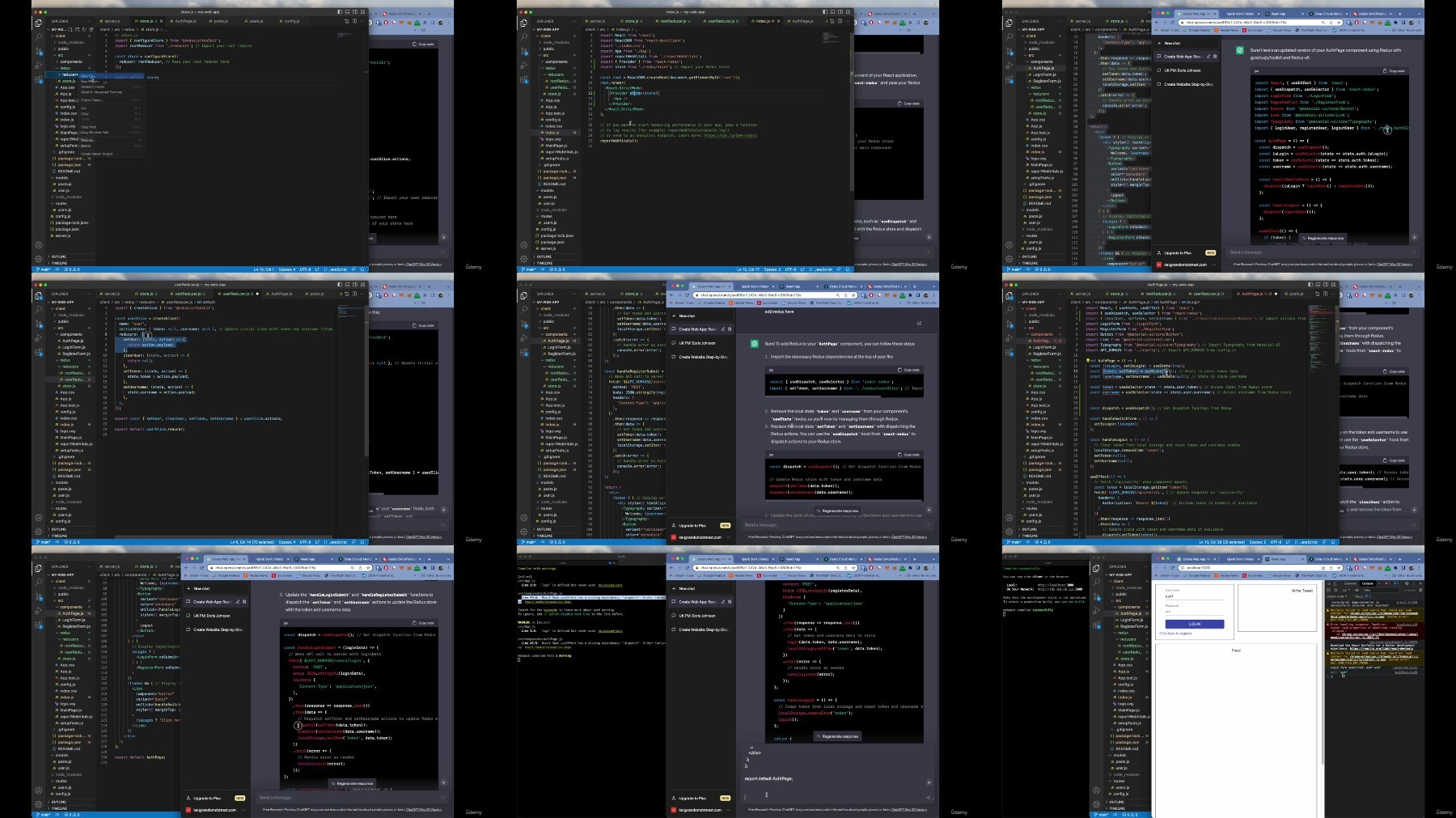The width and height of the screenshot is (1456, 818).
Task: Click Username field on localhost login form
Action: coord(1195,596)
